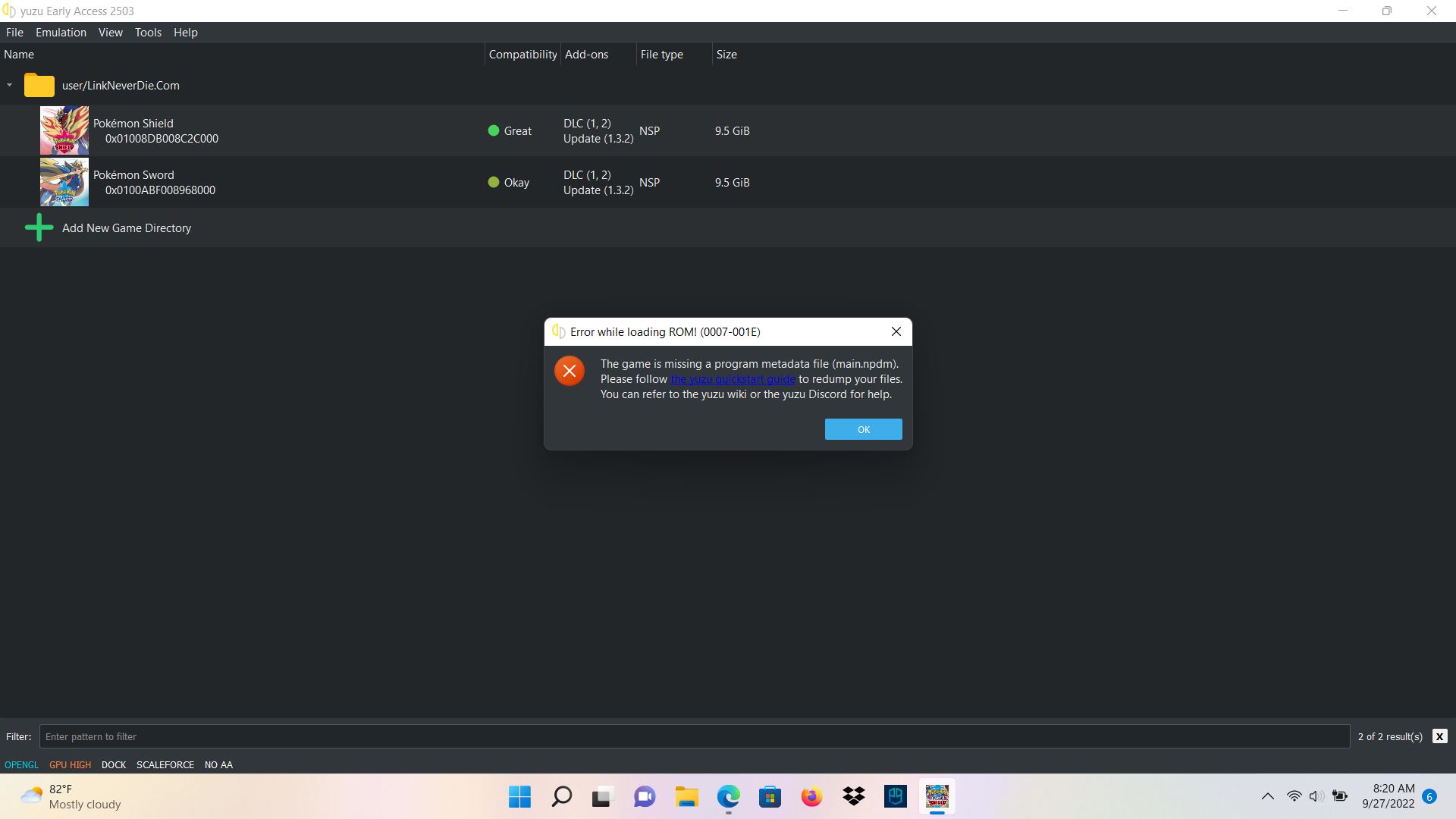
Task: Select the Pokémon Shield title text
Action: coord(133,124)
